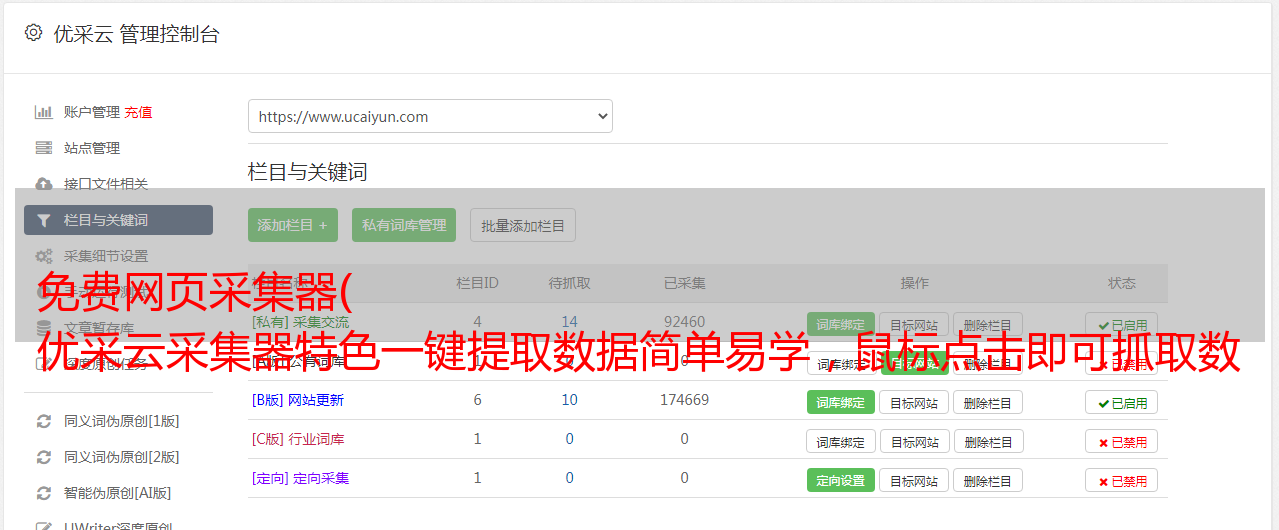Toggle the 已禁用 status for 定向采集

coord(1122,480)
